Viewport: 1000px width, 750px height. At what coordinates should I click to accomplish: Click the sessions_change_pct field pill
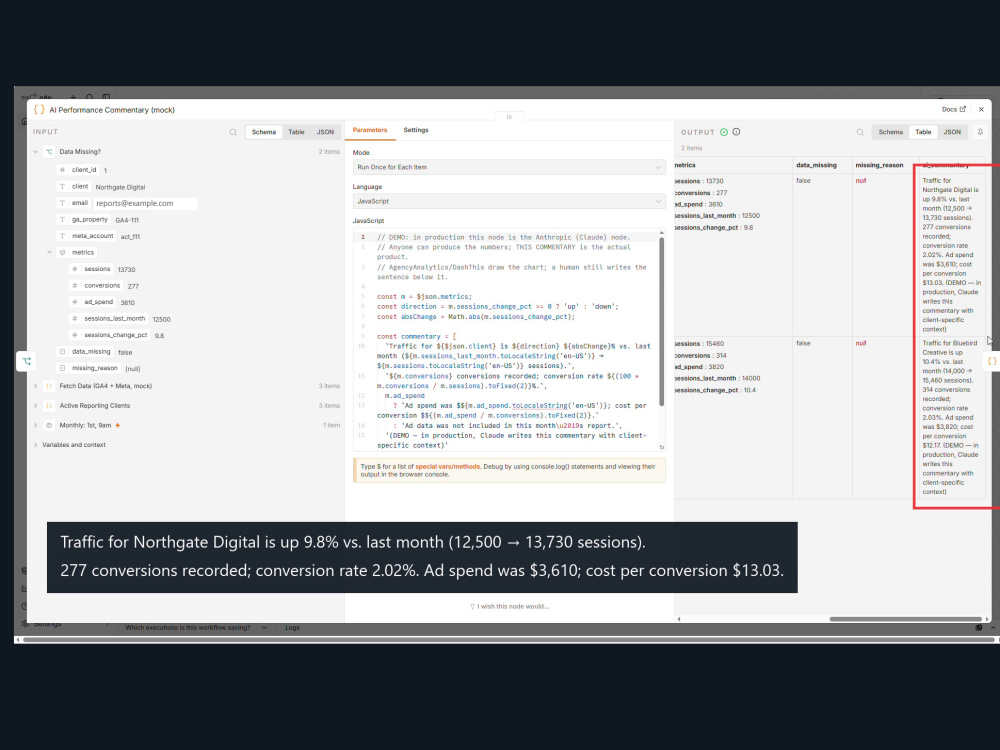tap(115, 335)
